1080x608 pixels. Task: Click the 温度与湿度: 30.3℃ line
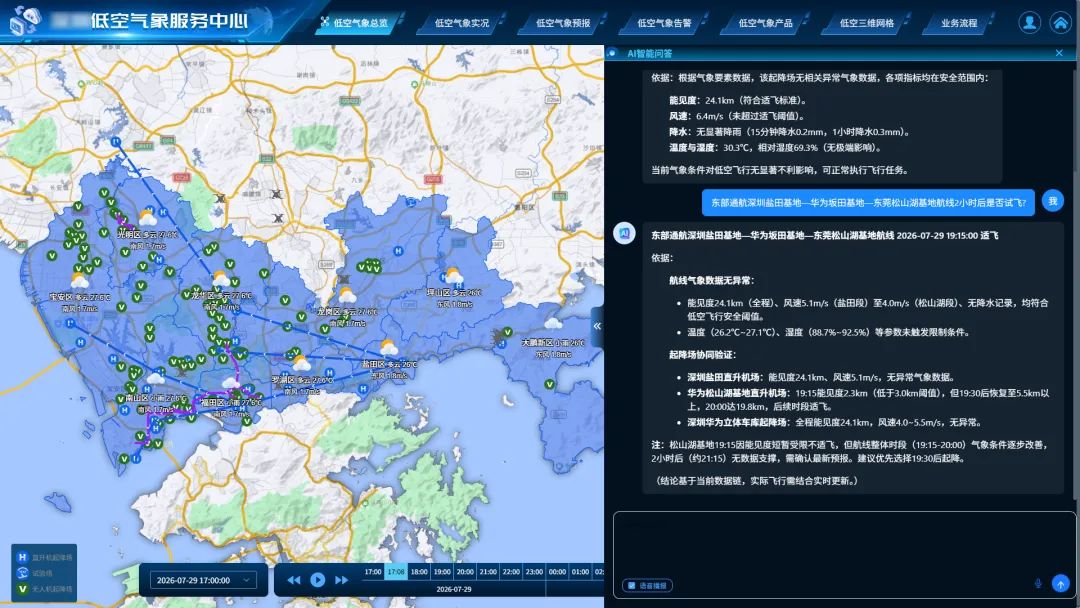coord(775,147)
